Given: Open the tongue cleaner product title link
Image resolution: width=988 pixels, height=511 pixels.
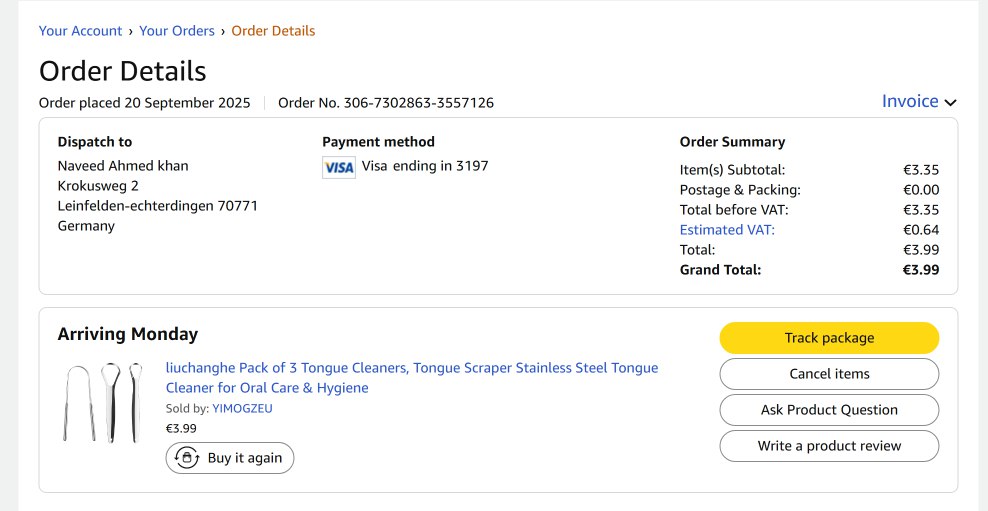Looking at the screenshot, I should [x=411, y=377].
